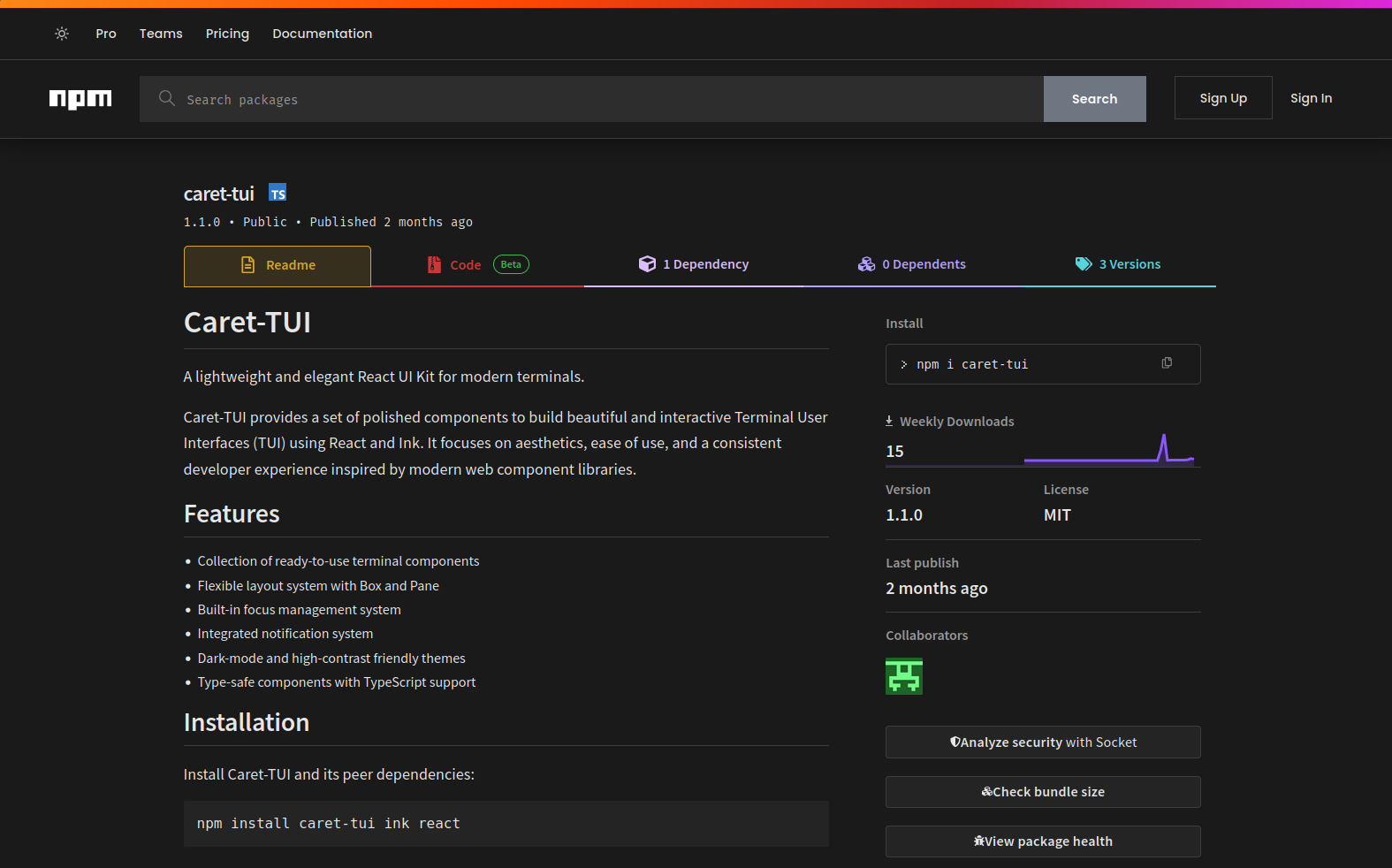Open the Pricing page link
This screenshot has width=1392, height=868.
click(227, 34)
